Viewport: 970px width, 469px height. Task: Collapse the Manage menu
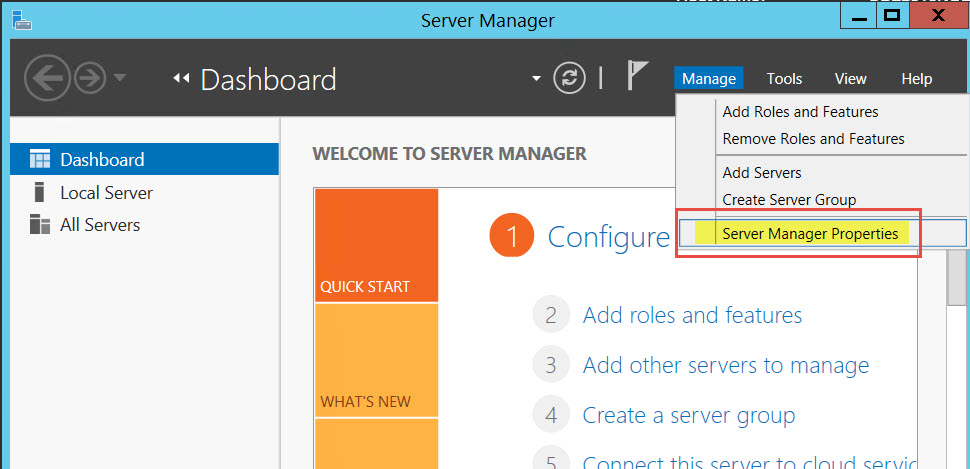[709, 79]
